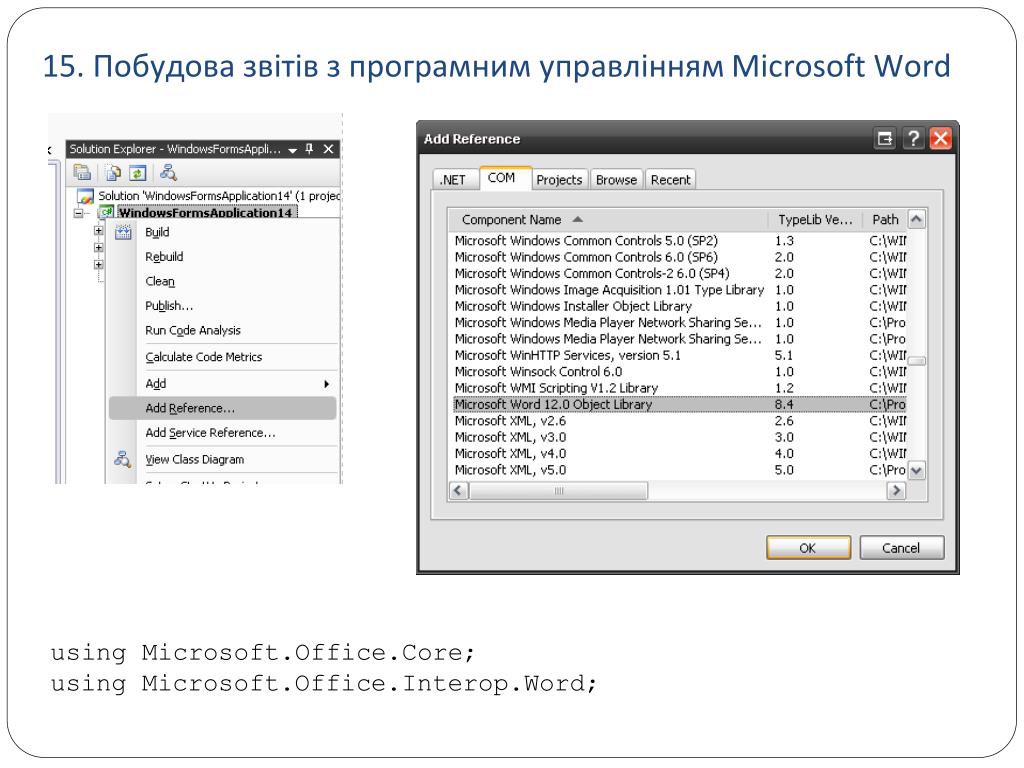Screen dimensions: 1024x768
Task: Click the vertical scrollbar thumb in component list
Action: [x=917, y=360]
